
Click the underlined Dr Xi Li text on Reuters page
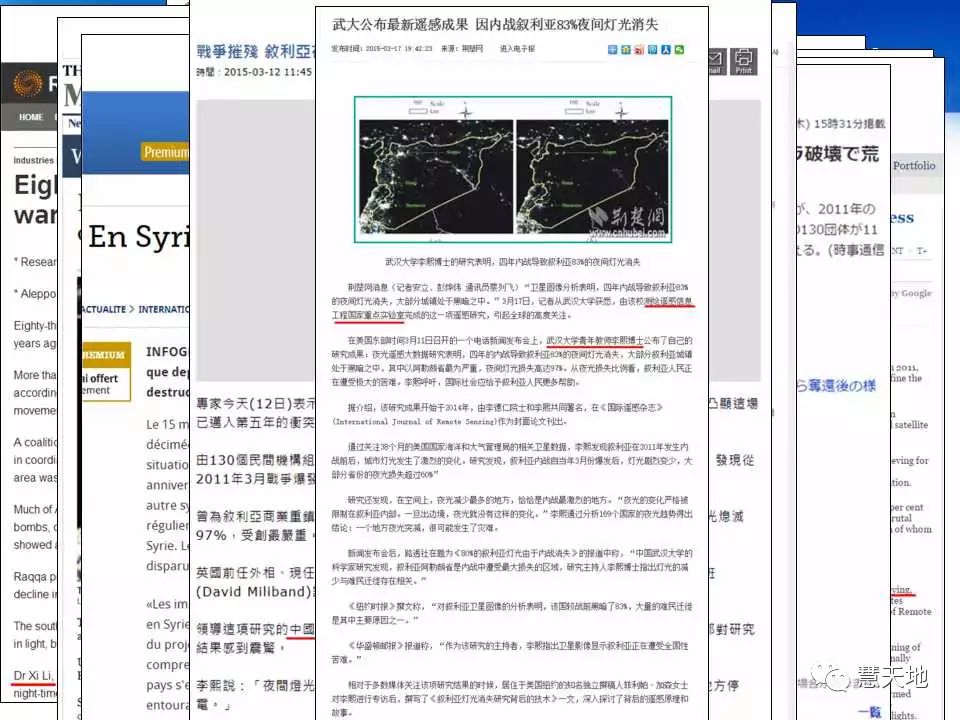[x=33, y=675]
